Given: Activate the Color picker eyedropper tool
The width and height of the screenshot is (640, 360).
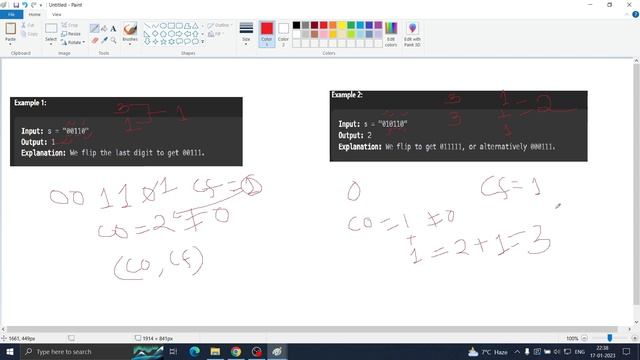Looking at the screenshot, I should 104,40.
